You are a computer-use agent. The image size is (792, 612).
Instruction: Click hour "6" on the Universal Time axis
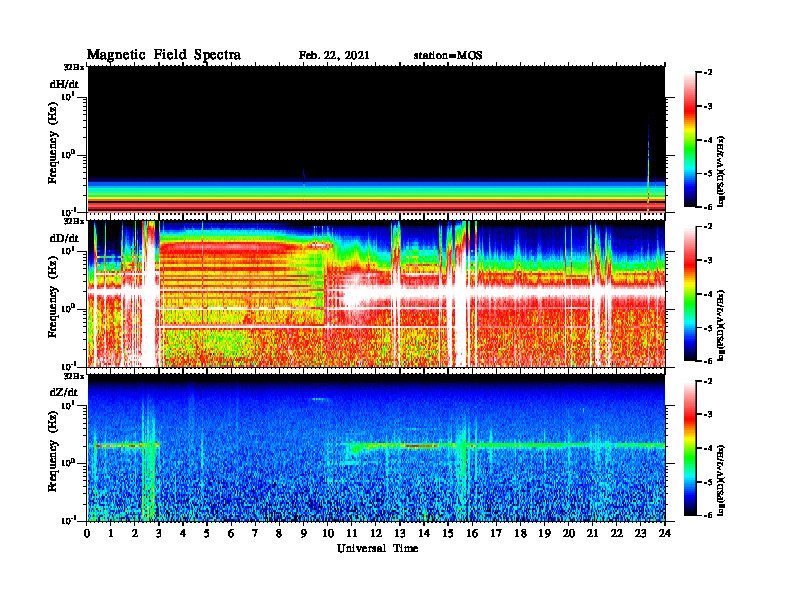coord(231,534)
